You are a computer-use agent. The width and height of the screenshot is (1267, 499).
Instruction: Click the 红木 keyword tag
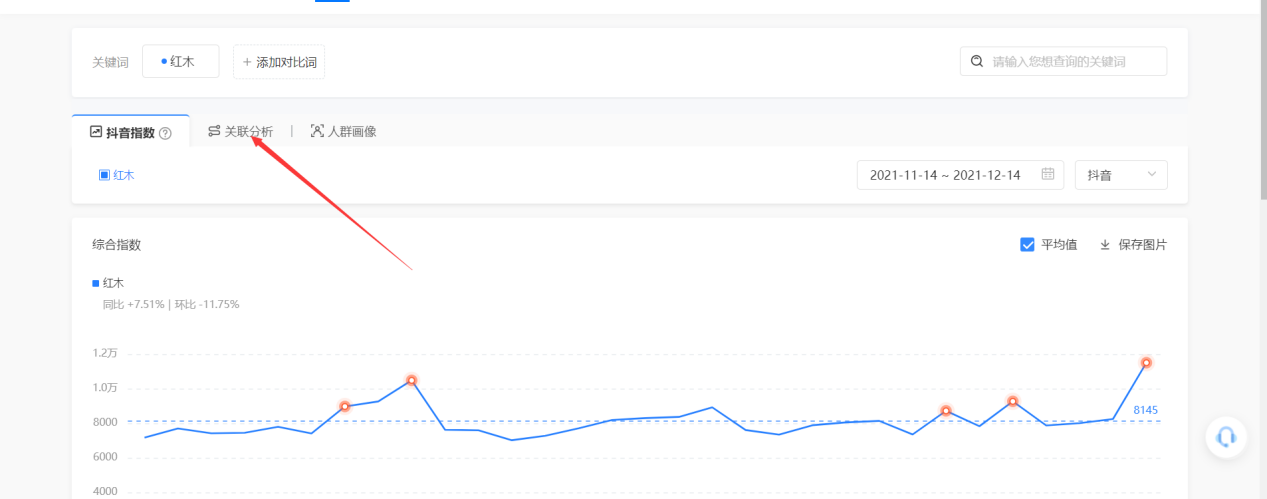[181, 62]
